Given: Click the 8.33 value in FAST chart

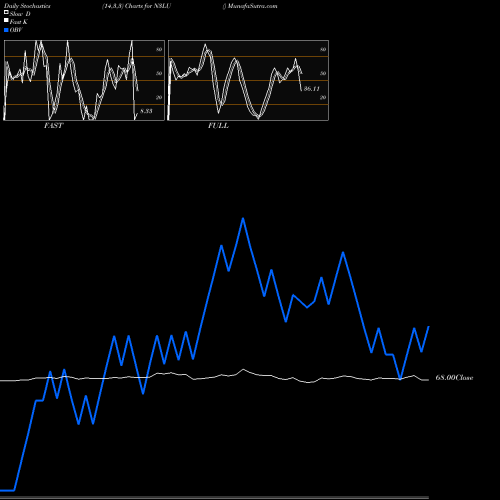Looking at the screenshot, I should pyautogui.click(x=146, y=111).
